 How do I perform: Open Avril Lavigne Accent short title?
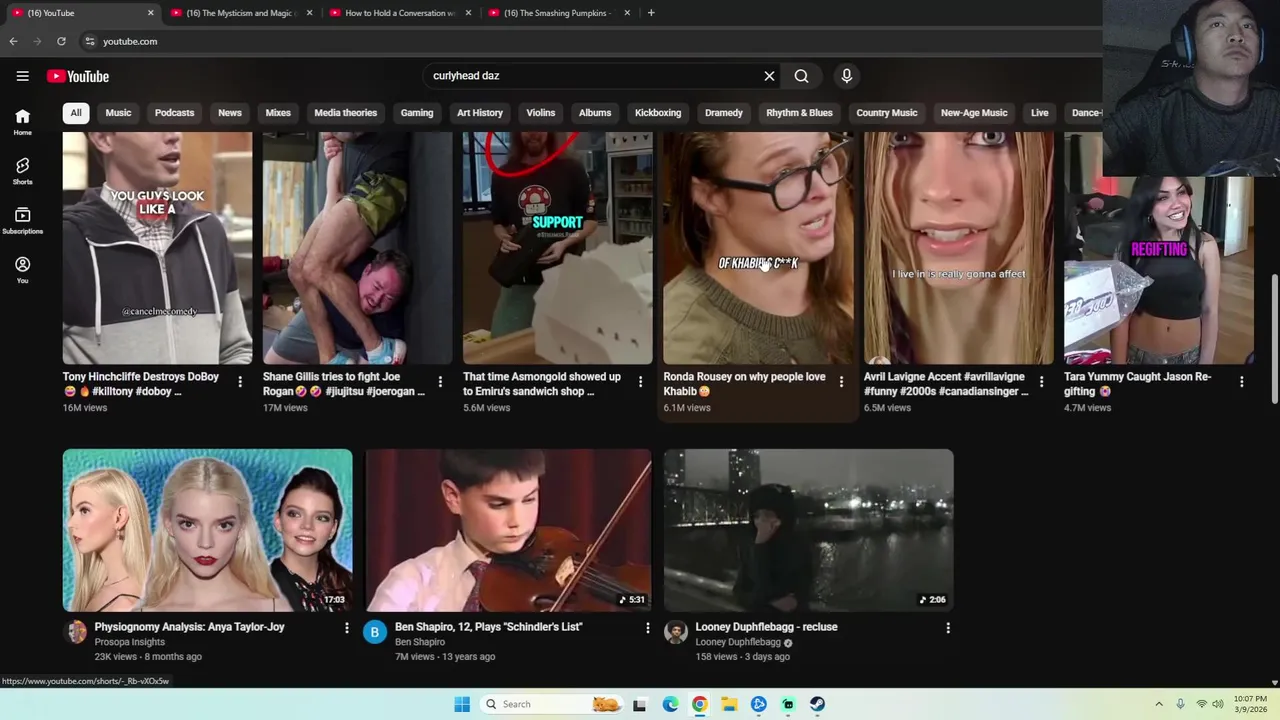[x=946, y=384]
